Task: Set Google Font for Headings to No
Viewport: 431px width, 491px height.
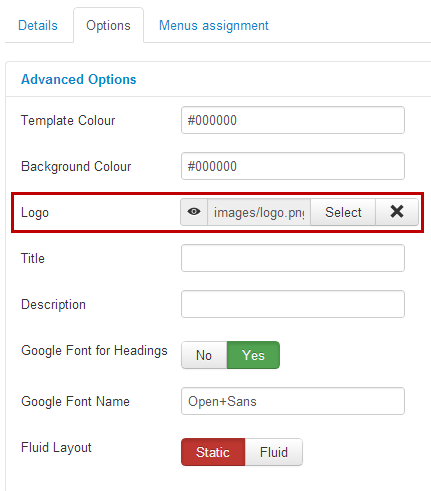Action: tap(204, 355)
